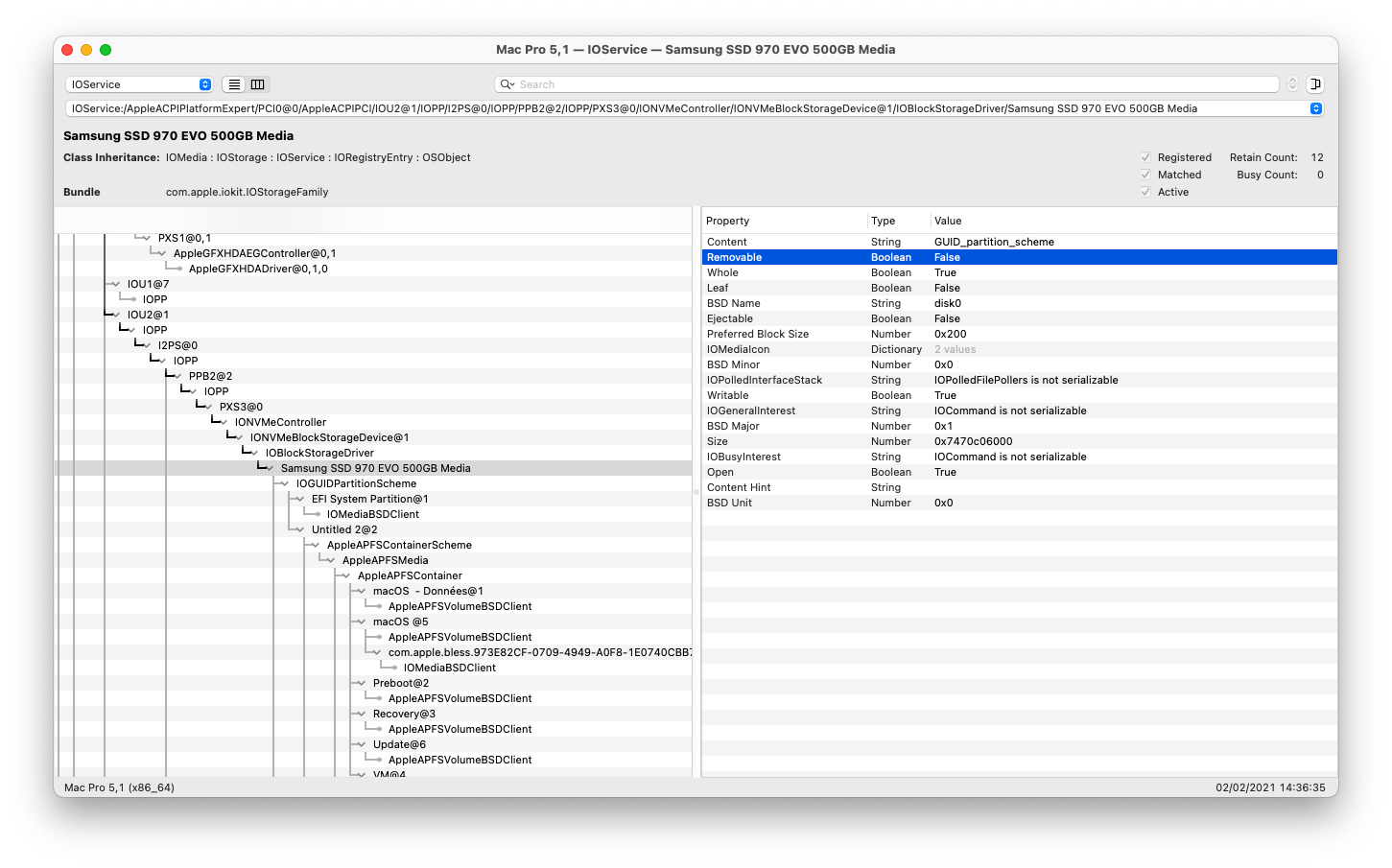Click Mac Pro 5,1 (x86_64) status text
1392x868 pixels.
[119, 787]
